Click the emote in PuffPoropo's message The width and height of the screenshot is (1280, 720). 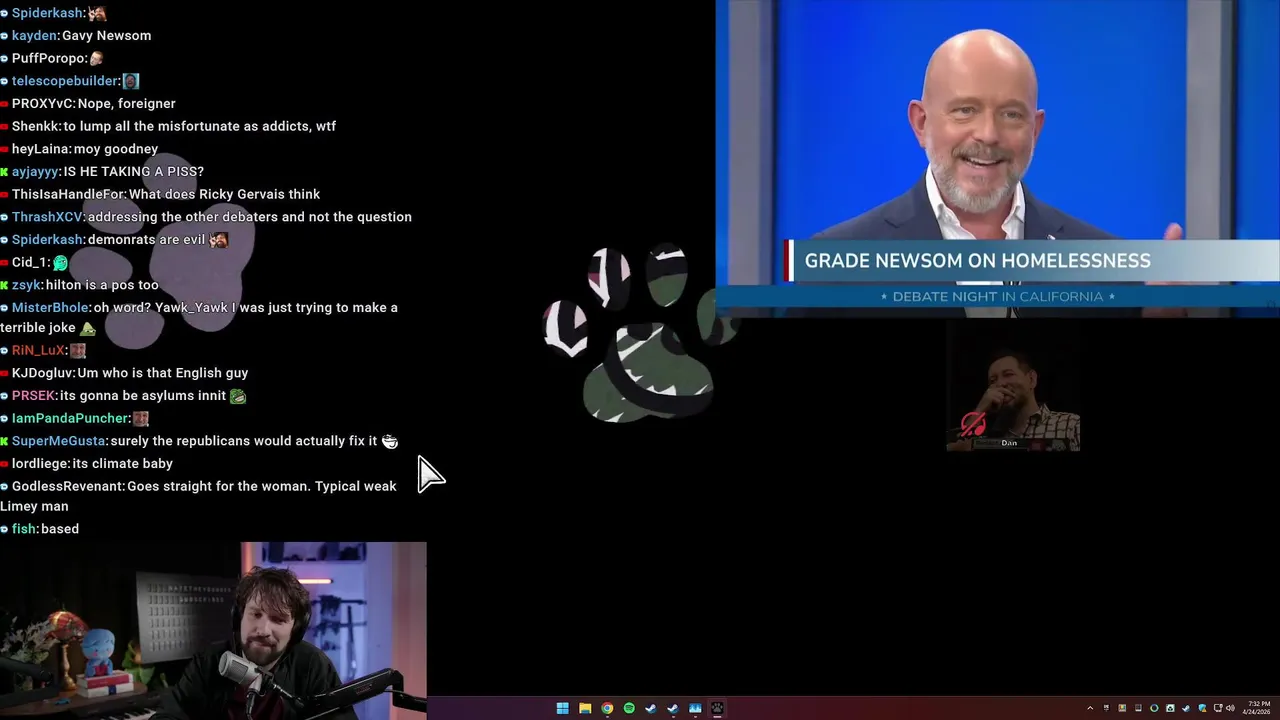pyautogui.click(x=96, y=58)
